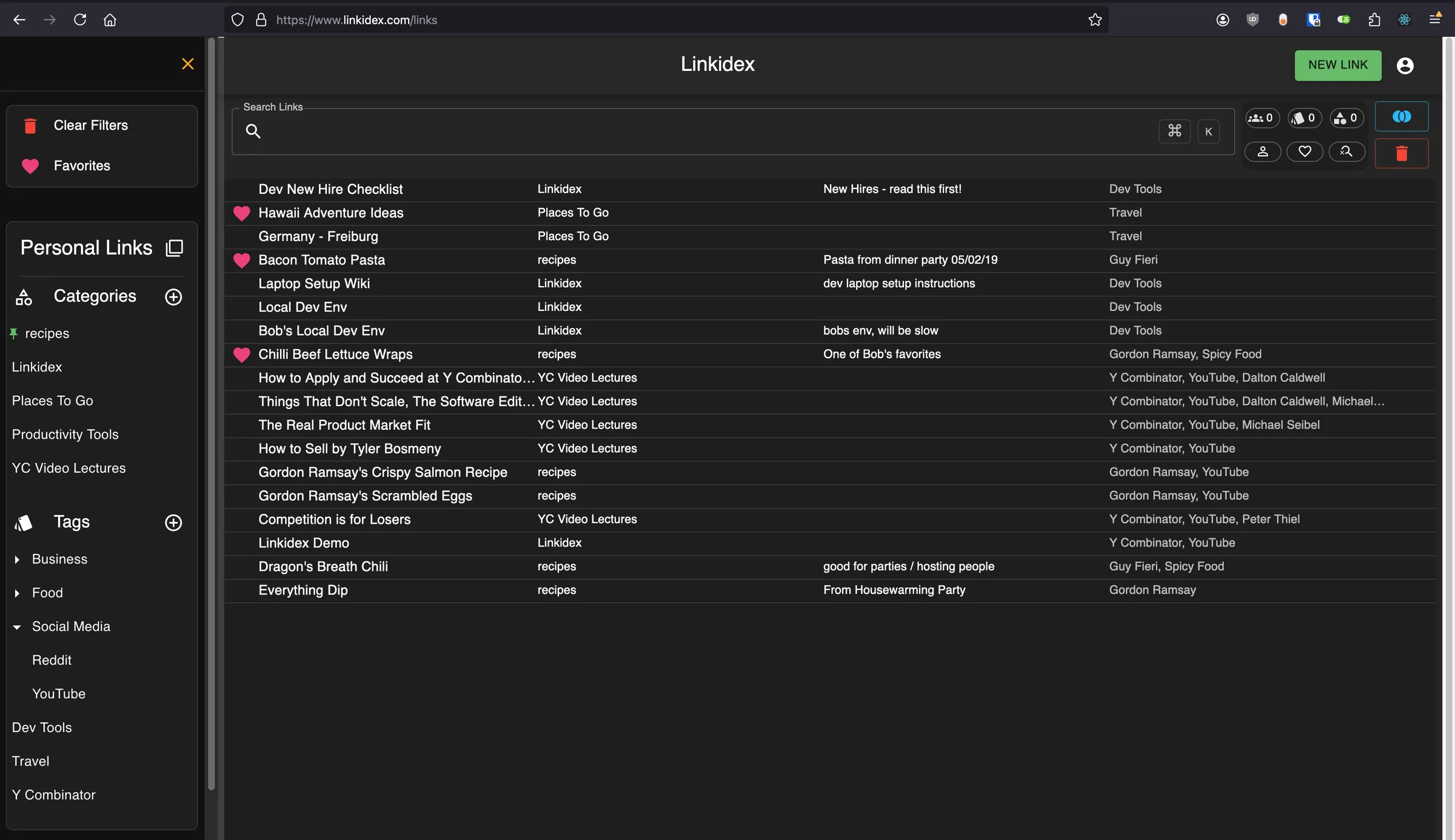Toggle the favorites heart filter chip
This screenshot has height=840, width=1455.
point(1304,152)
